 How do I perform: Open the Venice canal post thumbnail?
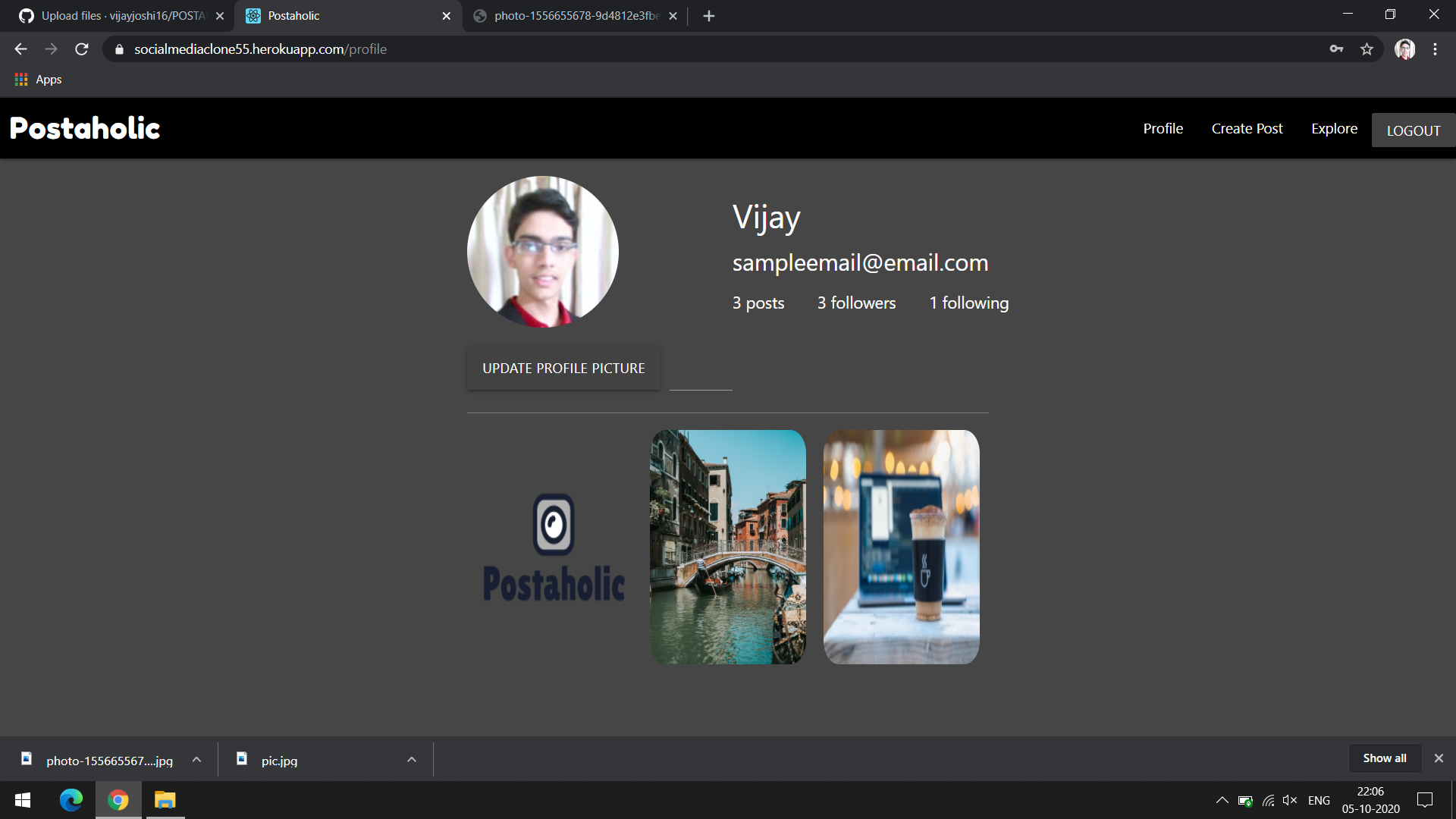tap(728, 547)
